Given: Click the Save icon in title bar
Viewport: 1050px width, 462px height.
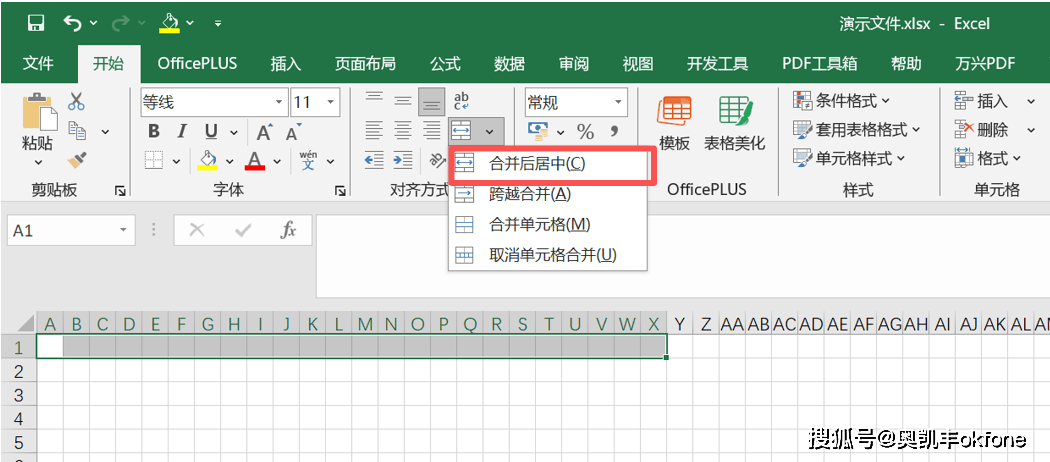Looking at the screenshot, I should coord(36,22).
